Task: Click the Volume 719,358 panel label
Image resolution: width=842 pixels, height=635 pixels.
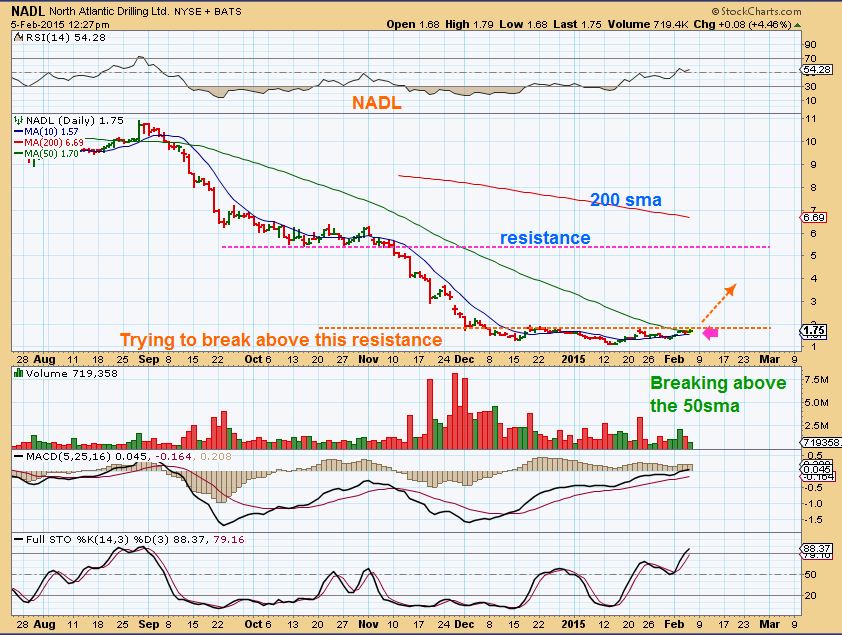Action: [x=71, y=373]
